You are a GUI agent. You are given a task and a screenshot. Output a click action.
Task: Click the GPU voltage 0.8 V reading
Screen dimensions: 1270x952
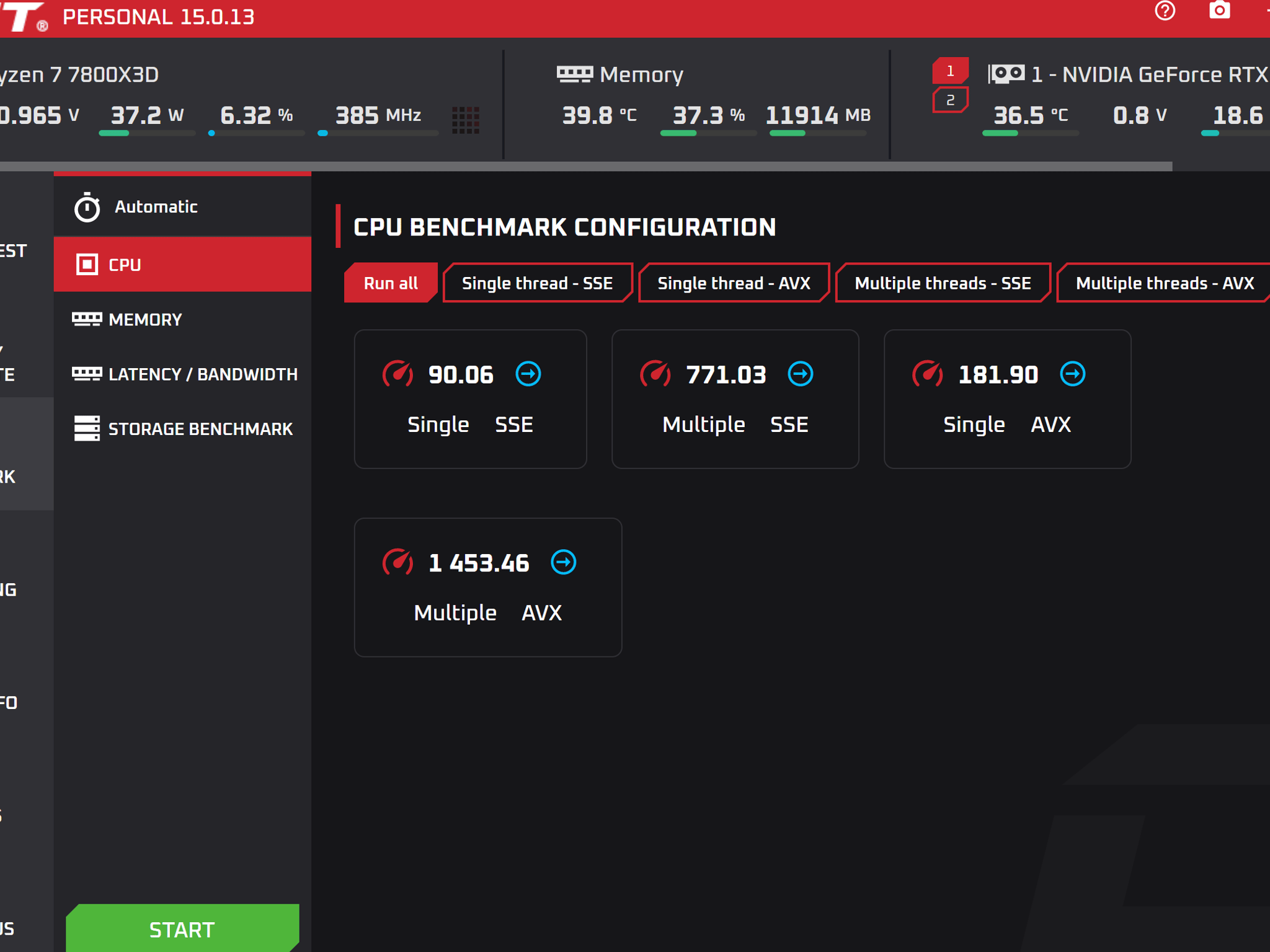[1140, 115]
